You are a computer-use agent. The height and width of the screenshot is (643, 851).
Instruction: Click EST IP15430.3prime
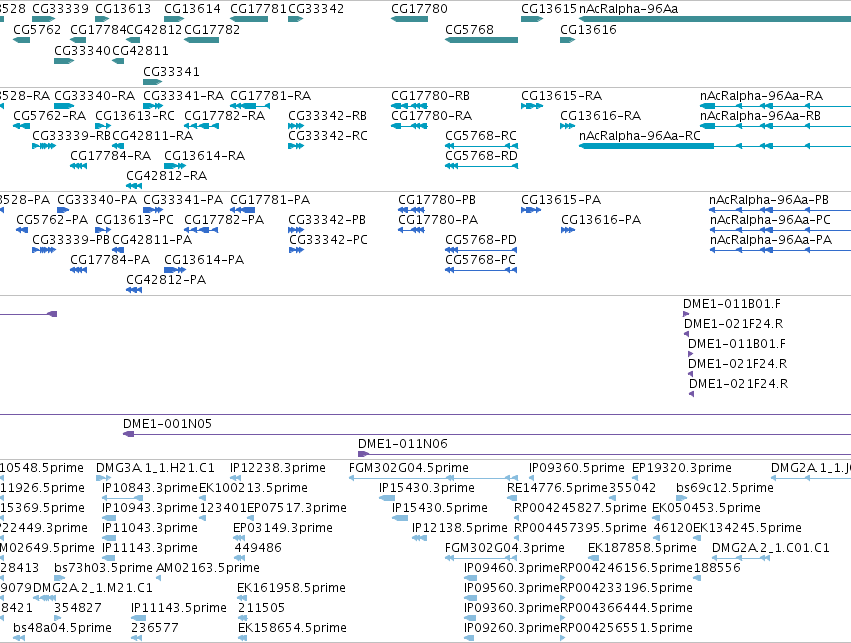click(427, 488)
